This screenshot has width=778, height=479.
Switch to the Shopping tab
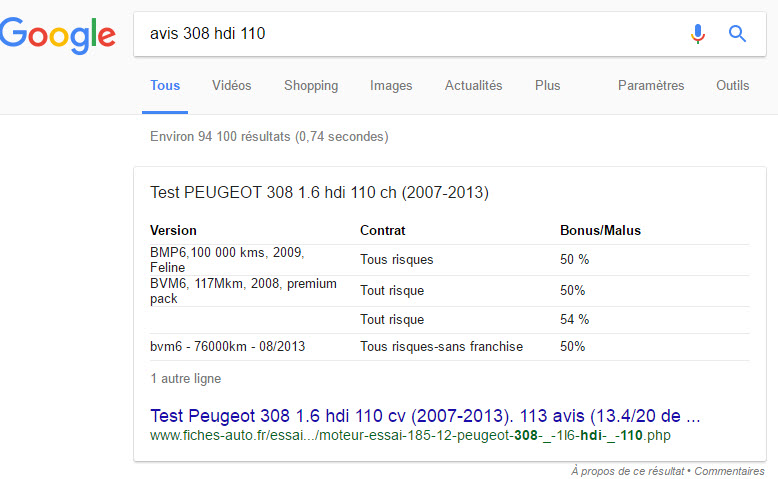pos(311,86)
